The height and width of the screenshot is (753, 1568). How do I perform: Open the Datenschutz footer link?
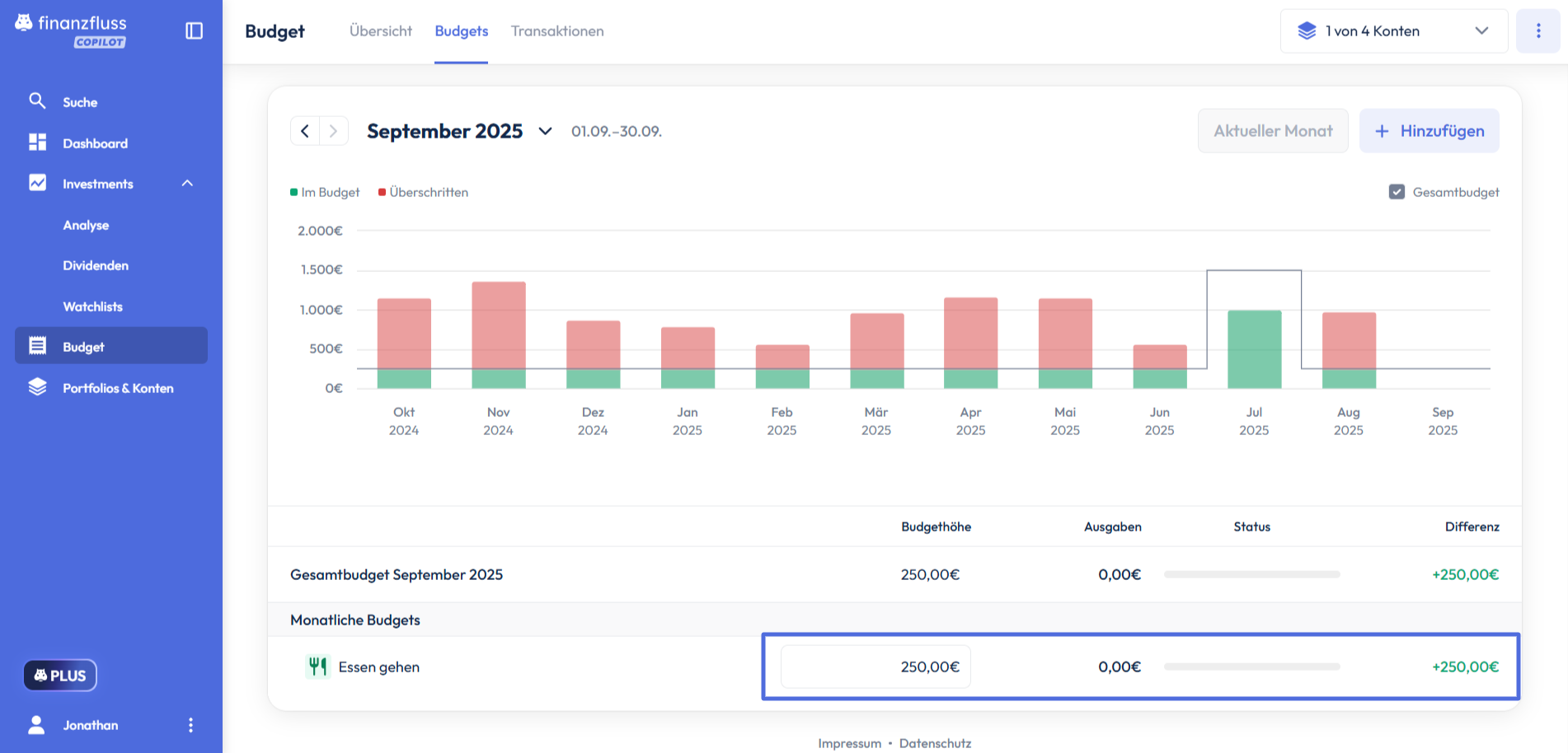935,743
